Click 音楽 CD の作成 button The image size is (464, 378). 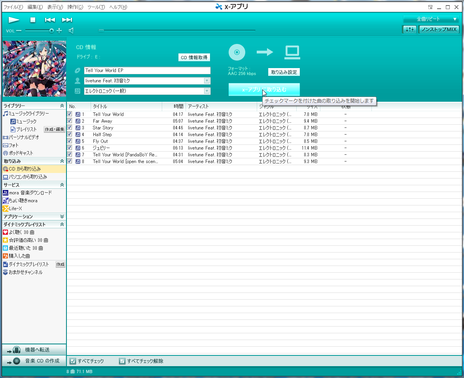[x=34, y=361]
